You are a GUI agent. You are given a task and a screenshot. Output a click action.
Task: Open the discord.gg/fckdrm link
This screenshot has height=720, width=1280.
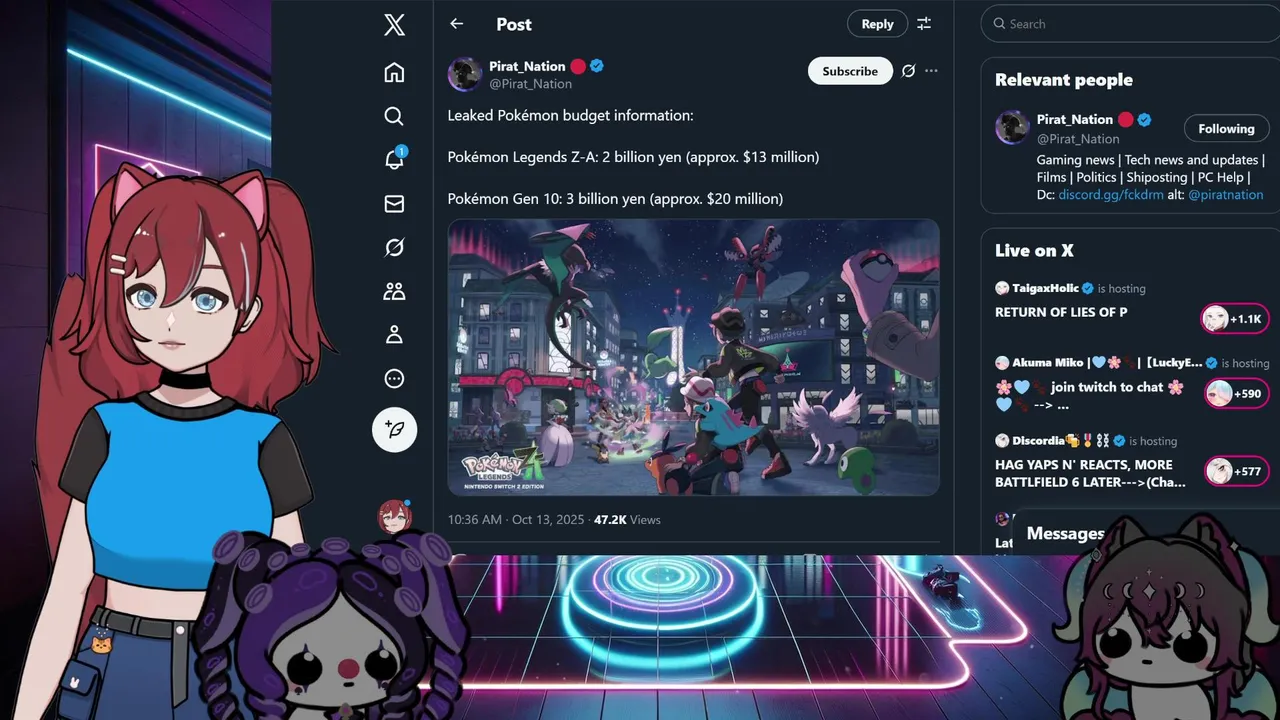[1111, 195]
